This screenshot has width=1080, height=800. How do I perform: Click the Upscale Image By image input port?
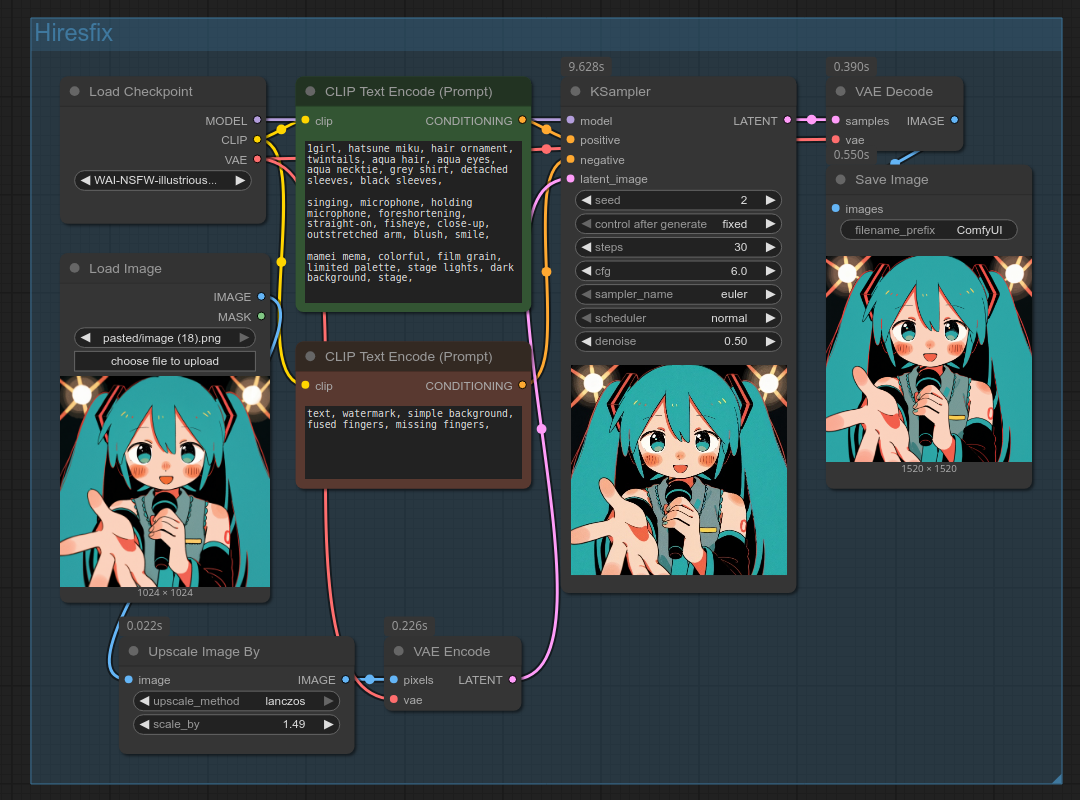(x=129, y=679)
